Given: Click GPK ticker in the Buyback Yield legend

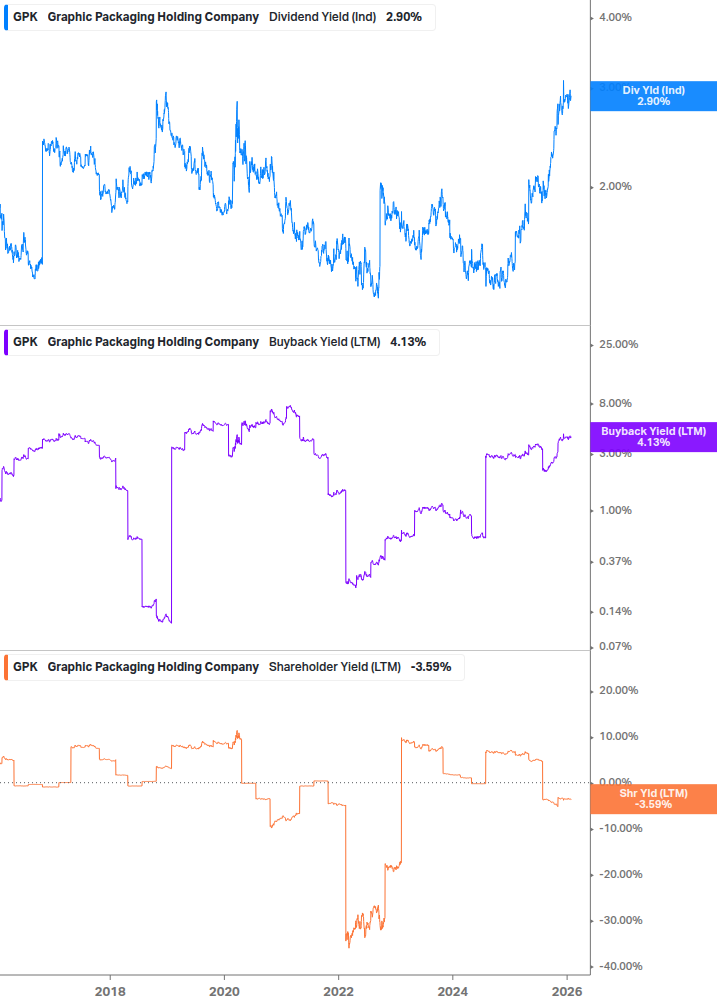Looking at the screenshot, I should click(26, 342).
